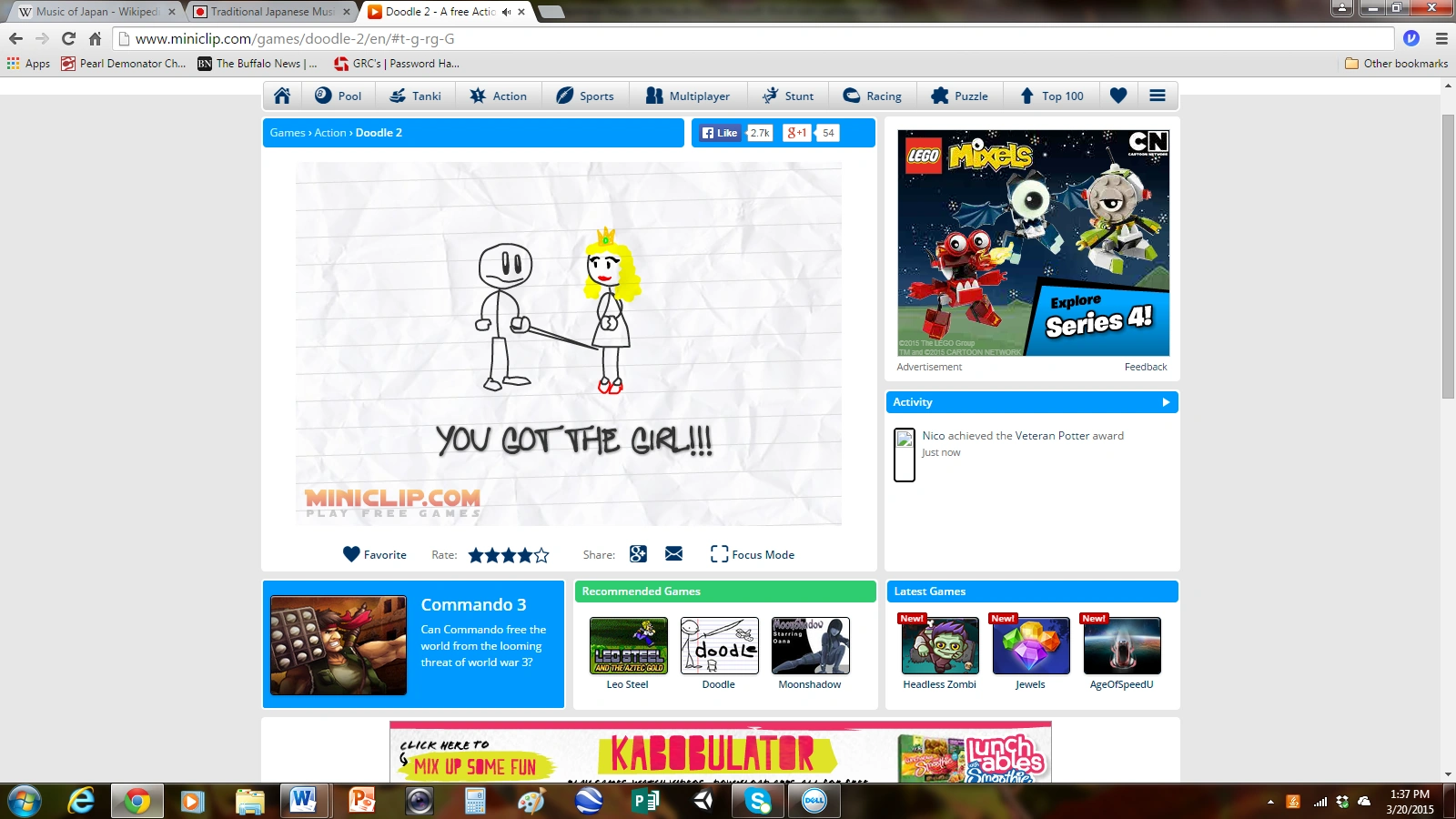The image size is (1456, 819).
Task: Click the LEGO Mixels advertisement
Action: click(x=1033, y=243)
